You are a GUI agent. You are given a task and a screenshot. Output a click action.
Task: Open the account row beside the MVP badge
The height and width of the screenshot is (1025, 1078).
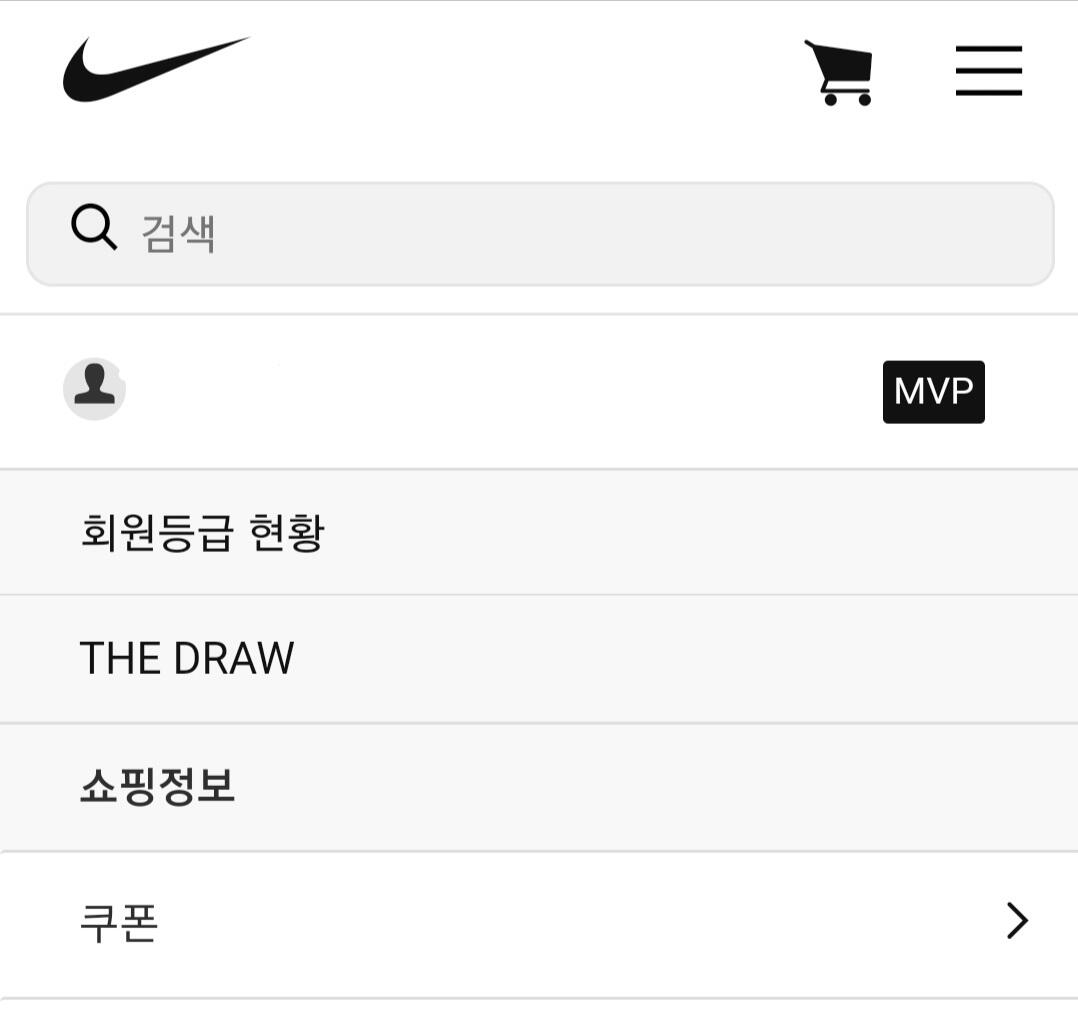(x=539, y=391)
